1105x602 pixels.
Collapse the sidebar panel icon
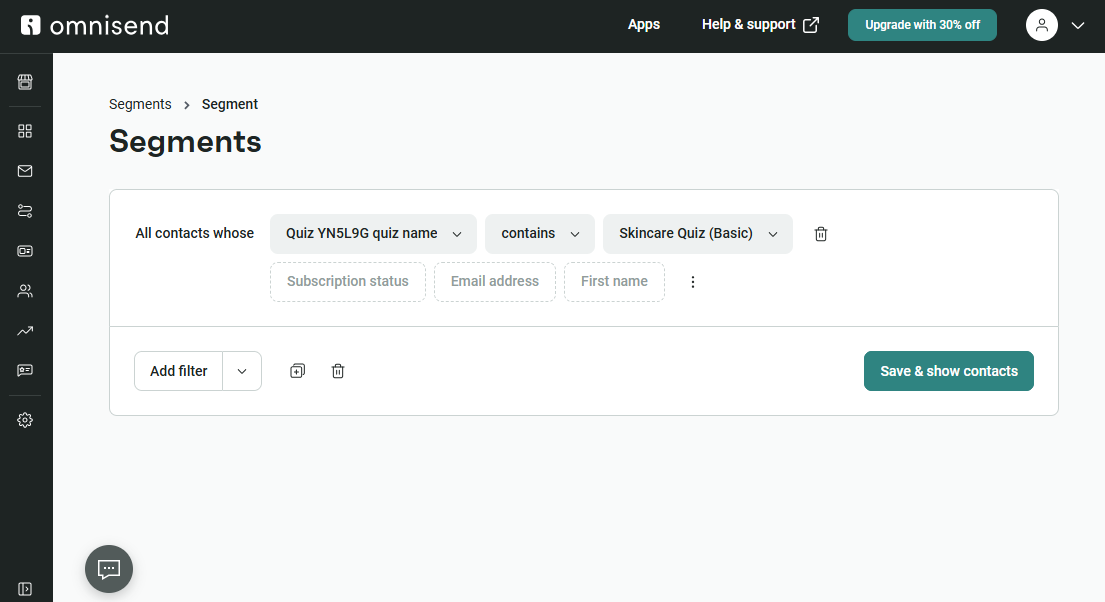25,589
